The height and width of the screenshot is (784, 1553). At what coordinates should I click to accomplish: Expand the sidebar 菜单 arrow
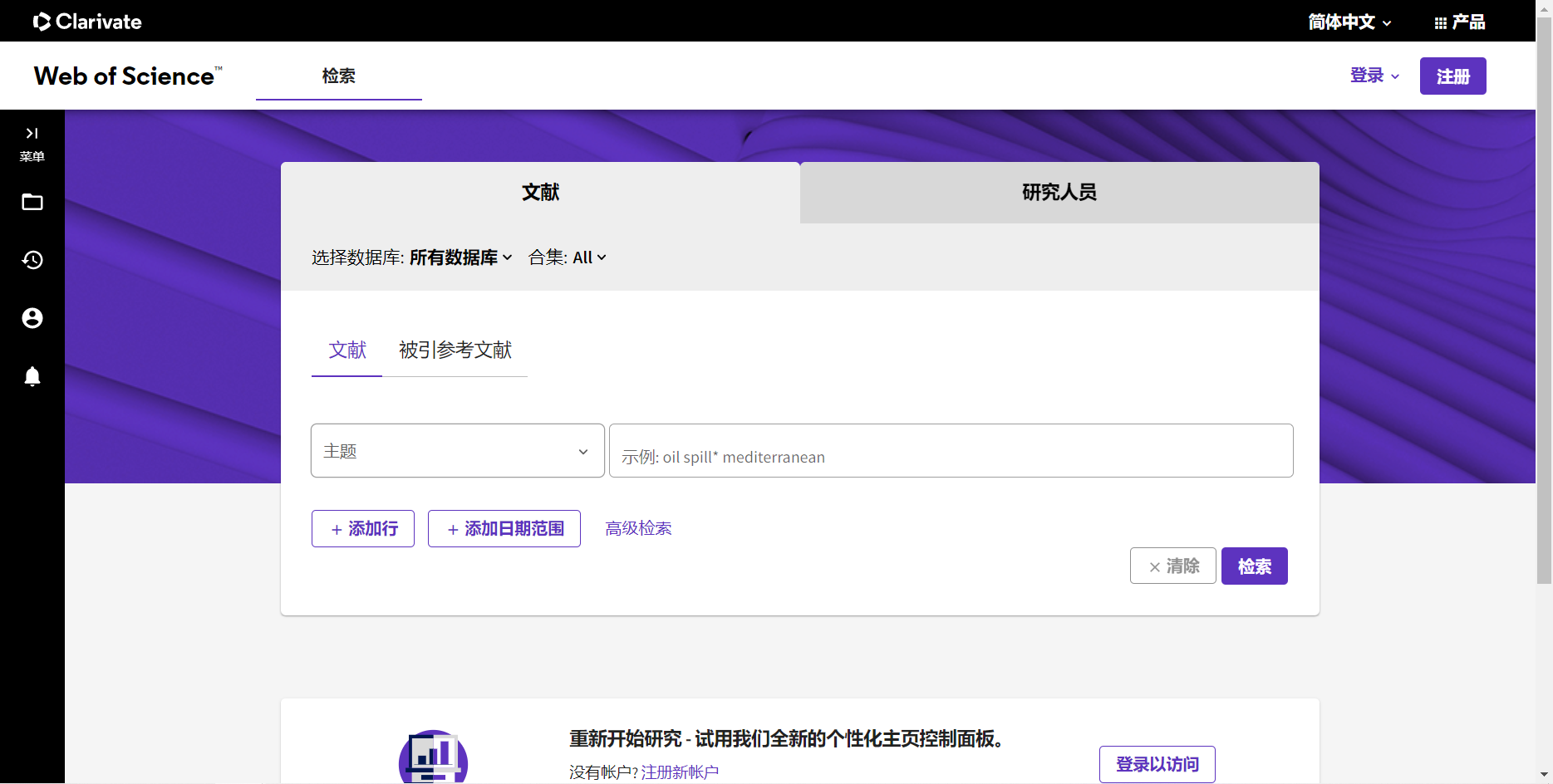point(32,133)
